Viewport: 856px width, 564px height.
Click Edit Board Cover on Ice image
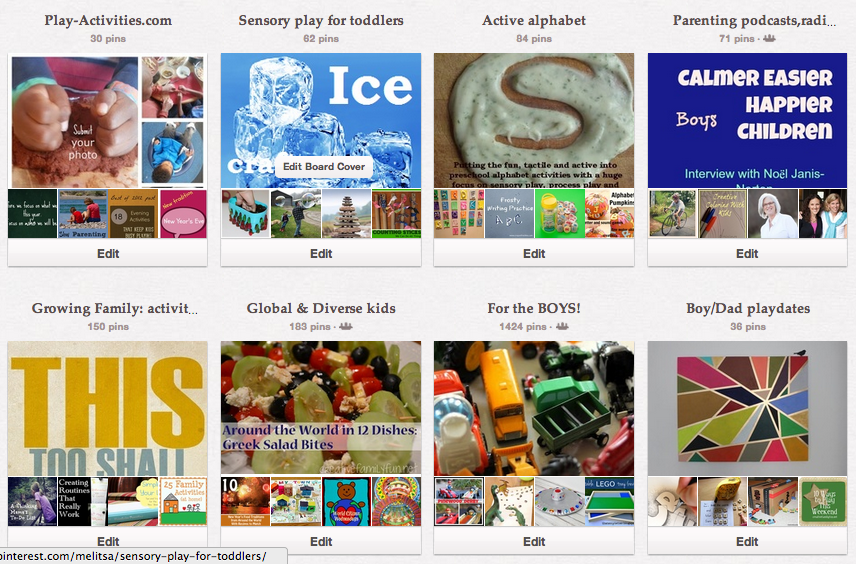coord(324,167)
